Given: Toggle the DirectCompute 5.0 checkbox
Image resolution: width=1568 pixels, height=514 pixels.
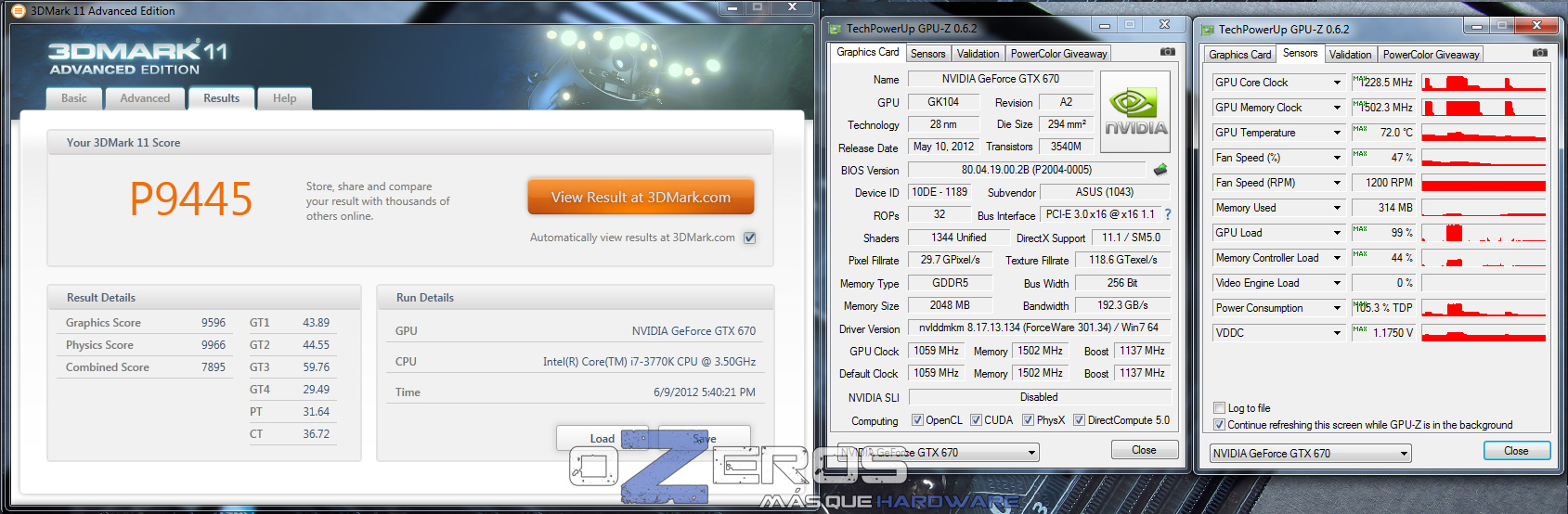Looking at the screenshot, I should click(1079, 420).
